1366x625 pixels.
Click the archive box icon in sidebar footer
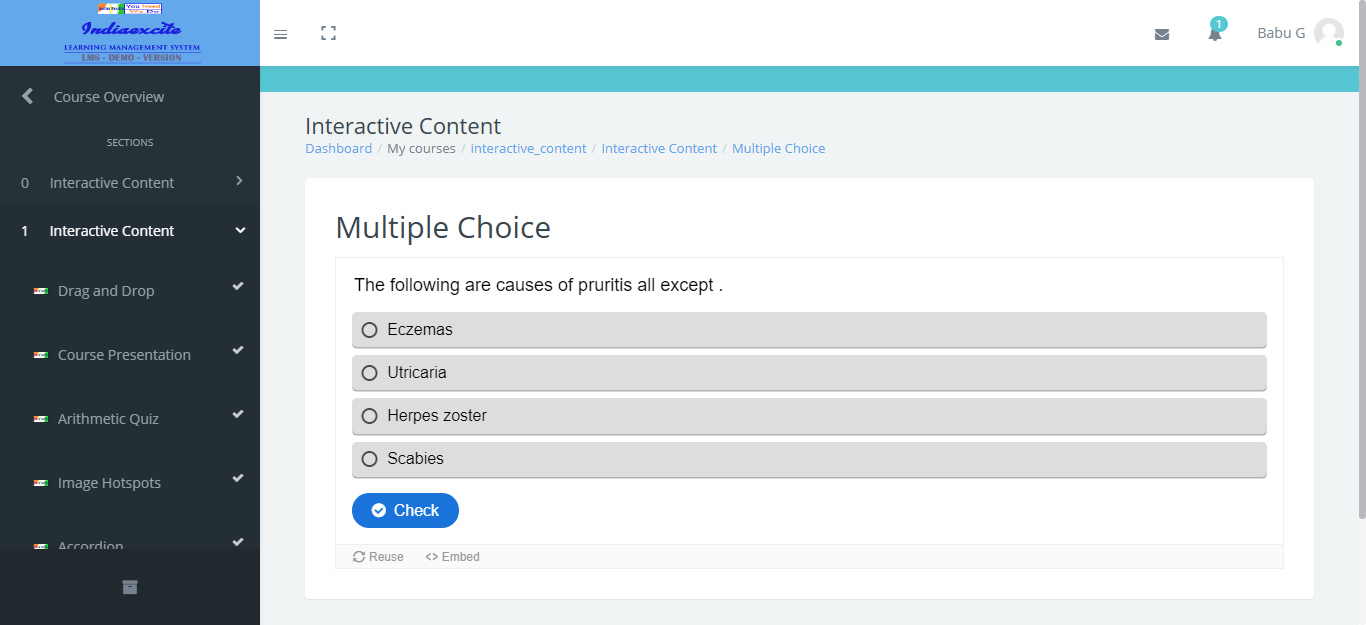[x=130, y=587]
